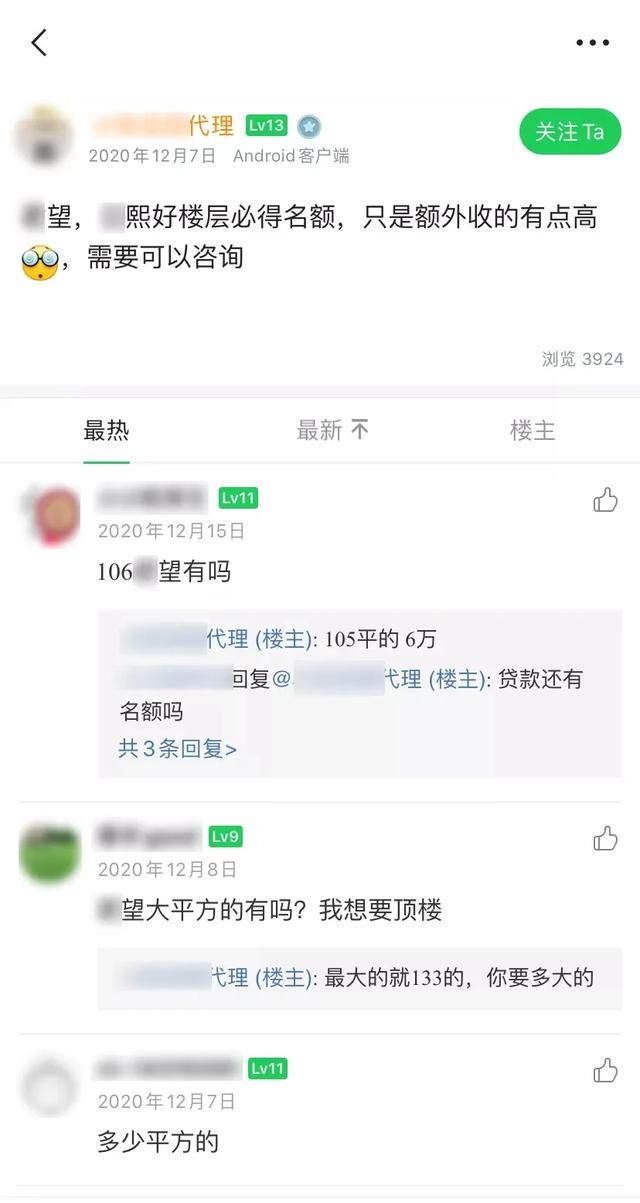
Task: Tap the Lv13 level badge
Action: [266, 125]
